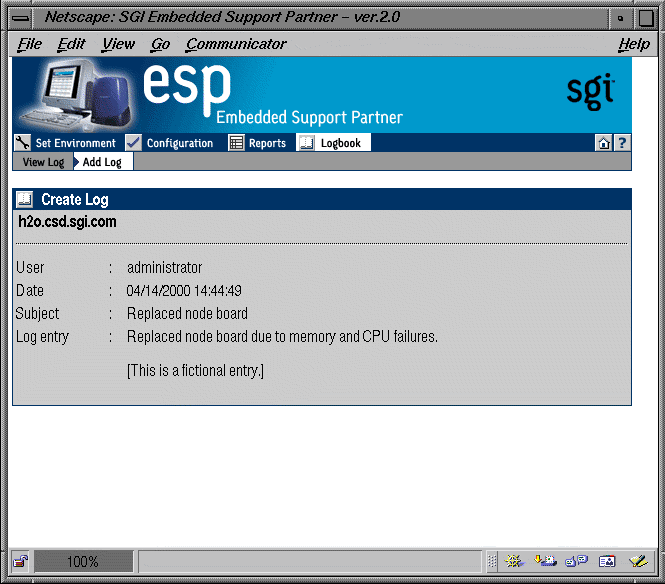665x584 pixels.
Task: Open Address Book icon in component bar
Action: pos(607,562)
